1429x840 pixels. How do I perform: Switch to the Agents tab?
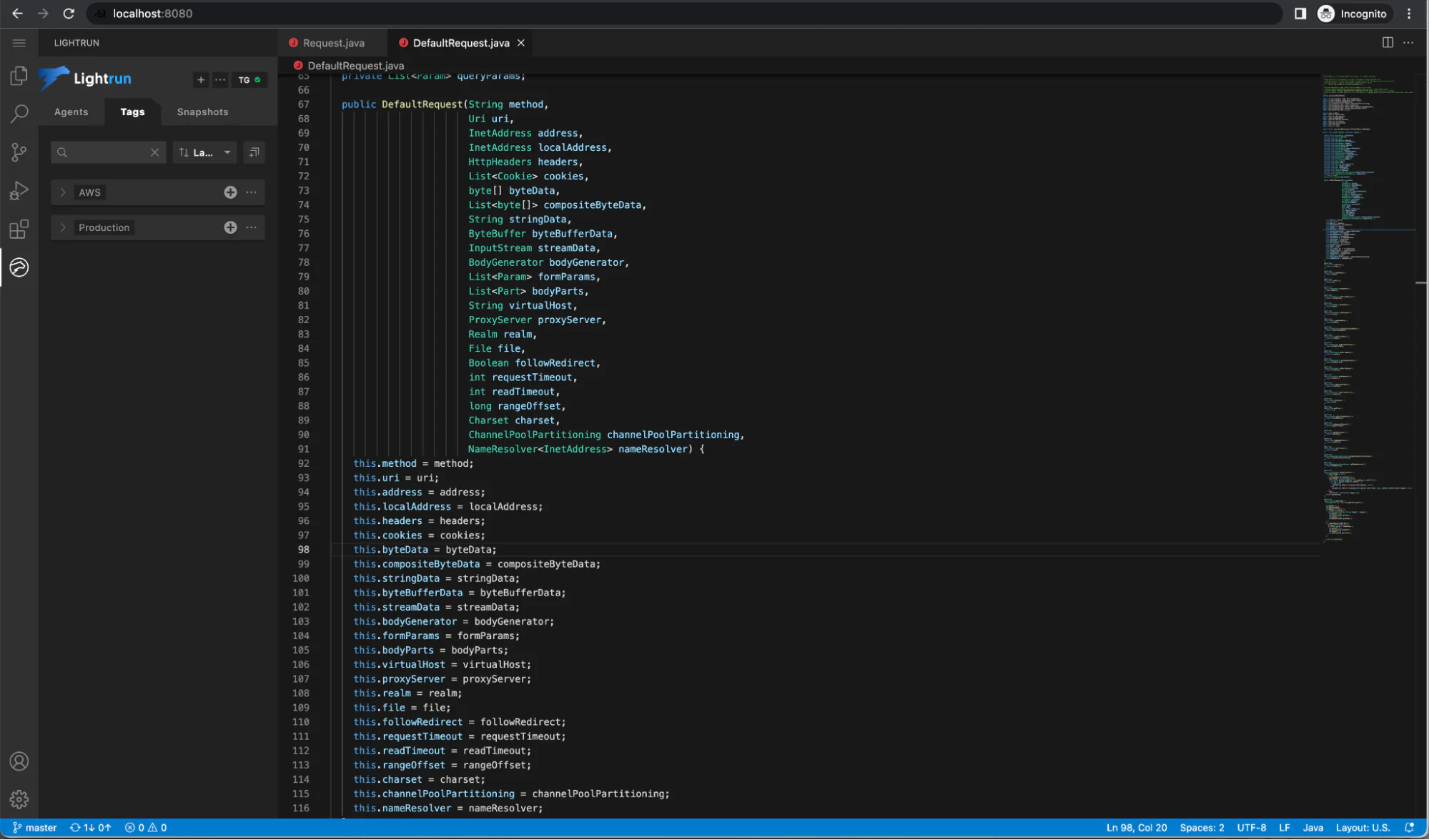pos(71,112)
